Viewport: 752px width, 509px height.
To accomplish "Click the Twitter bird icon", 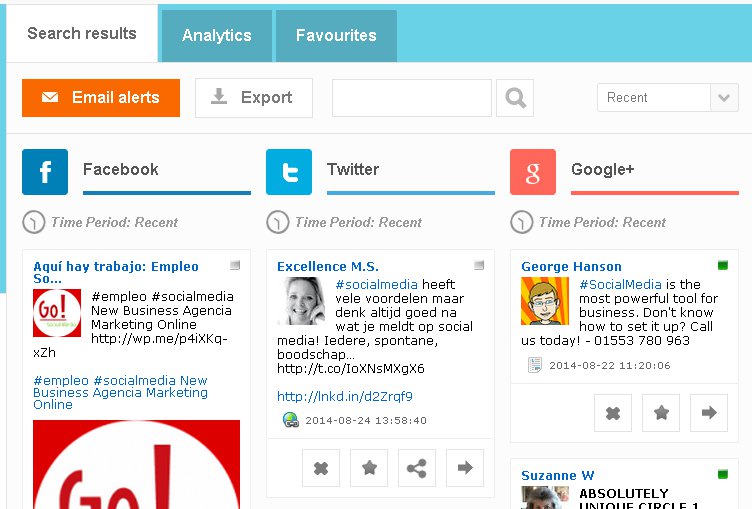I will click(289, 172).
